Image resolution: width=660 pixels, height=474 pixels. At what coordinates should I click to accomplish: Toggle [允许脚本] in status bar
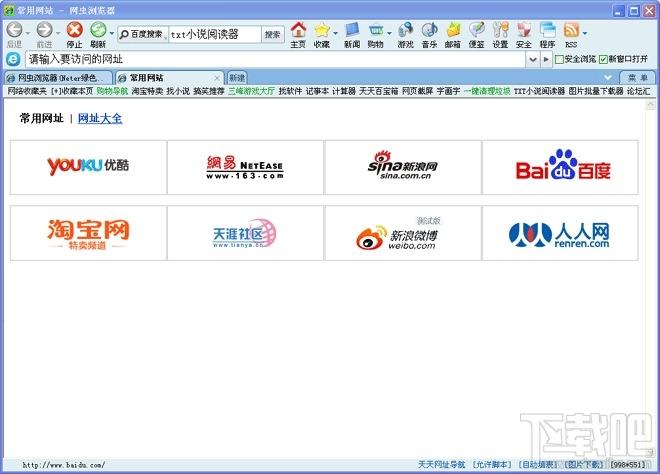tap(492, 464)
